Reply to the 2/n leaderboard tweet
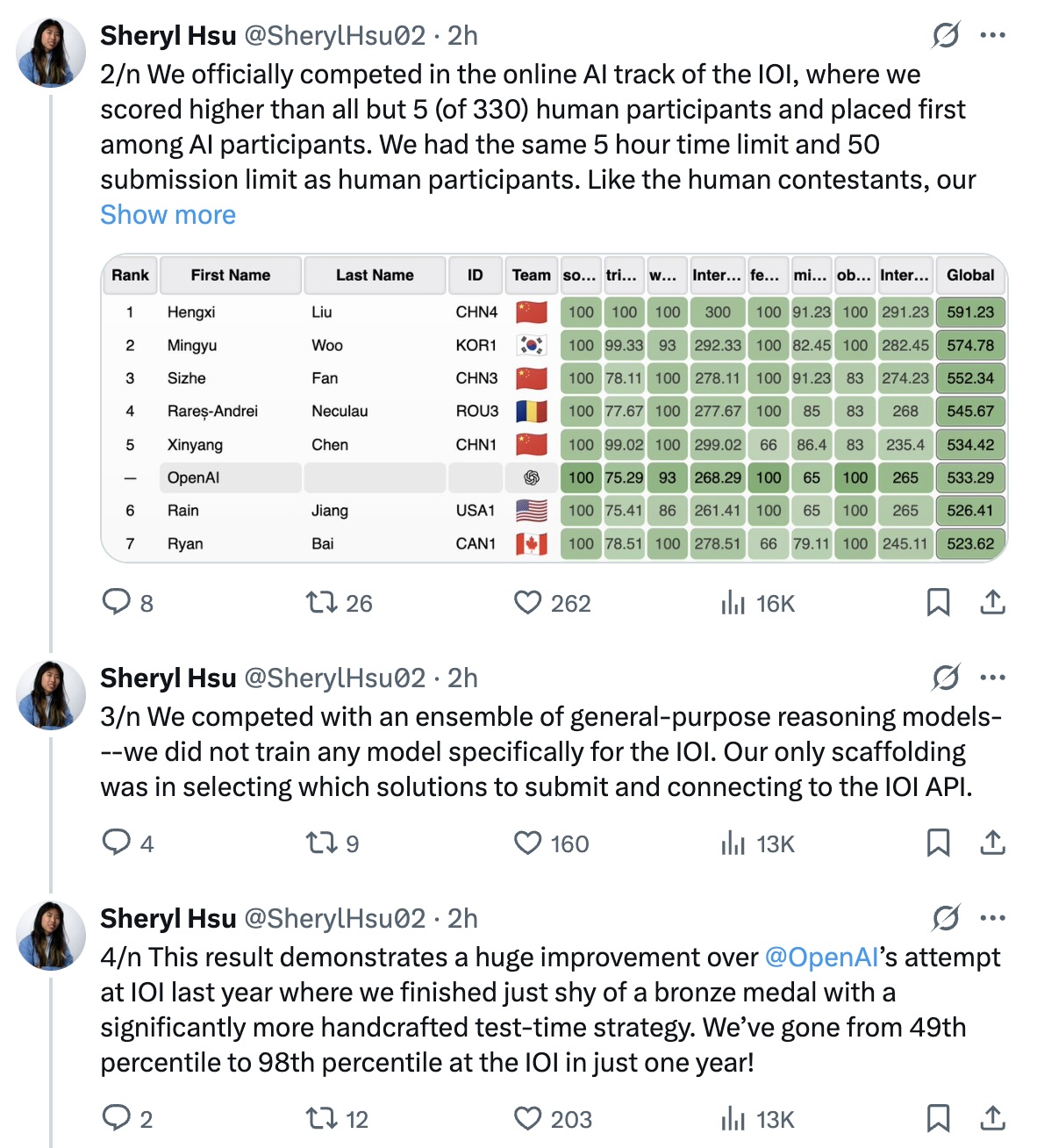The image size is (1037, 1148). [x=117, y=602]
